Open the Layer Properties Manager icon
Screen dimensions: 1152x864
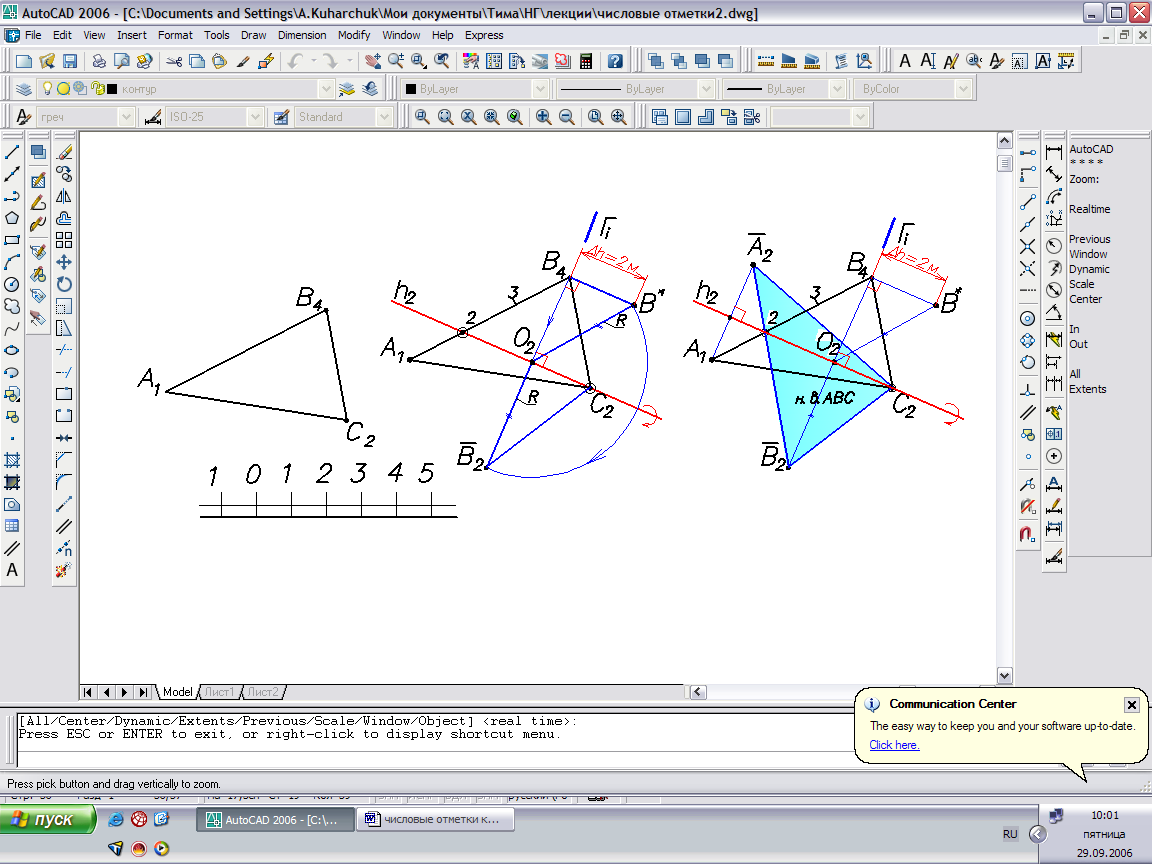(x=24, y=89)
